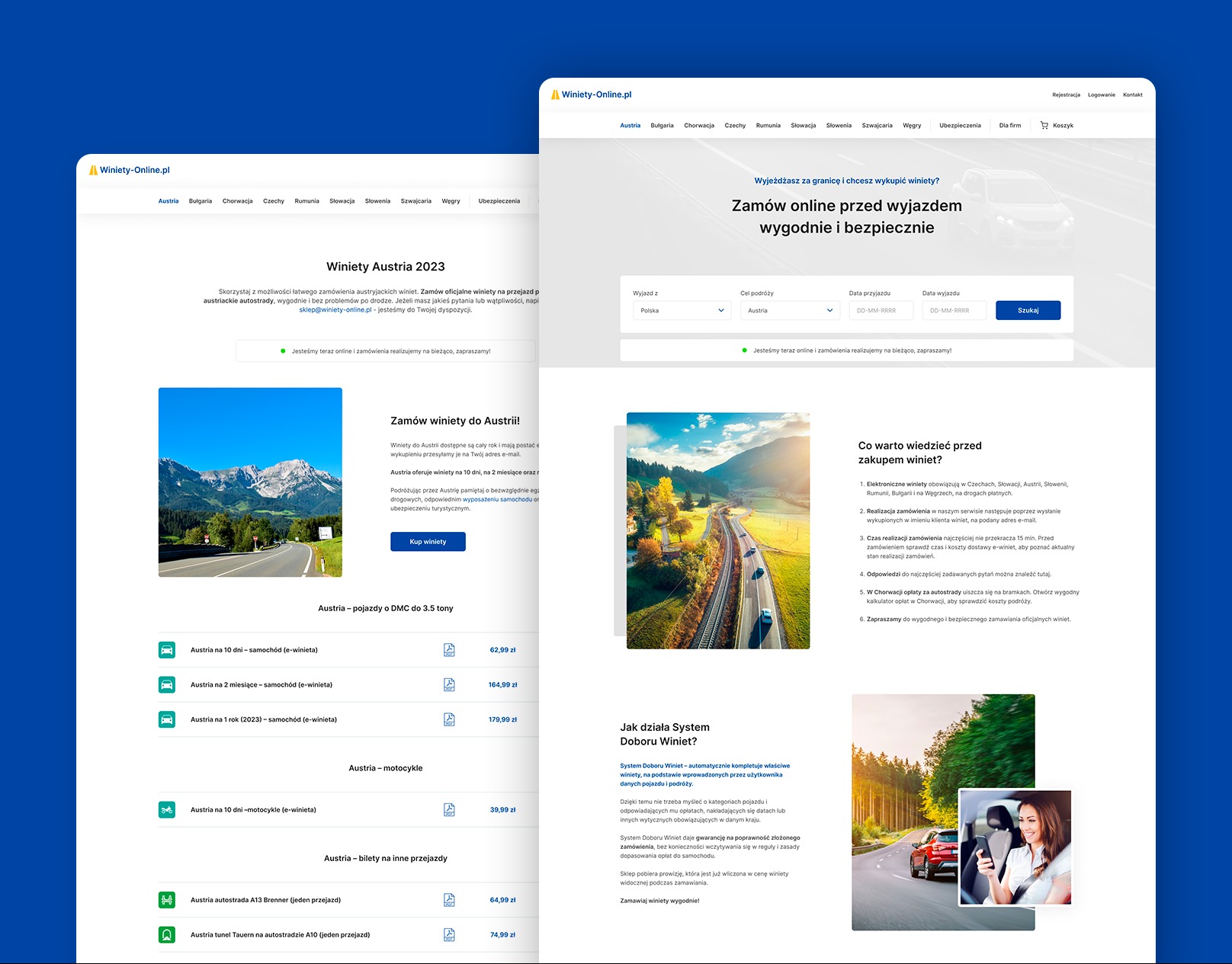Image resolution: width=1232 pixels, height=964 pixels.
Task: Open the Logowanie link in header
Action: pyautogui.click(x=1101, y=95)
